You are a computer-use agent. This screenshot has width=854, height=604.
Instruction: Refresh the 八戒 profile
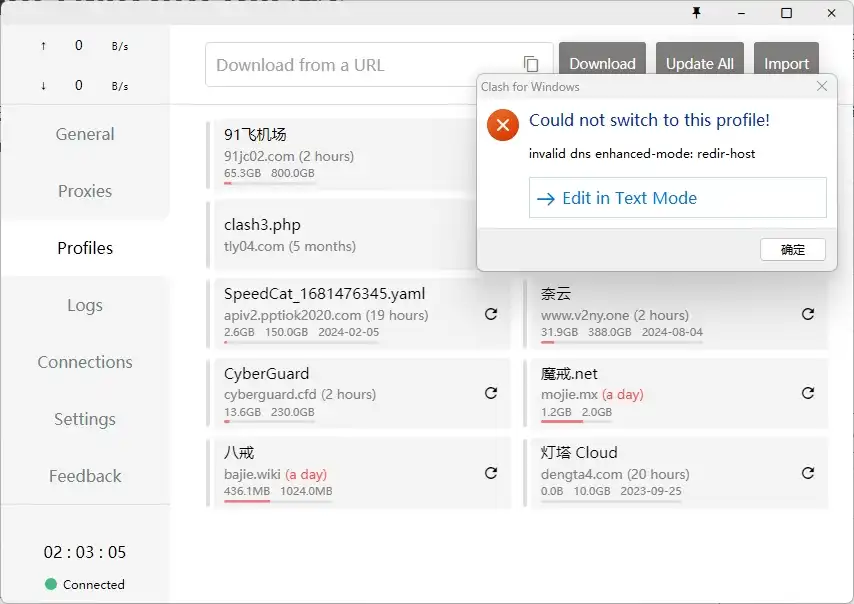pos(491,473)
